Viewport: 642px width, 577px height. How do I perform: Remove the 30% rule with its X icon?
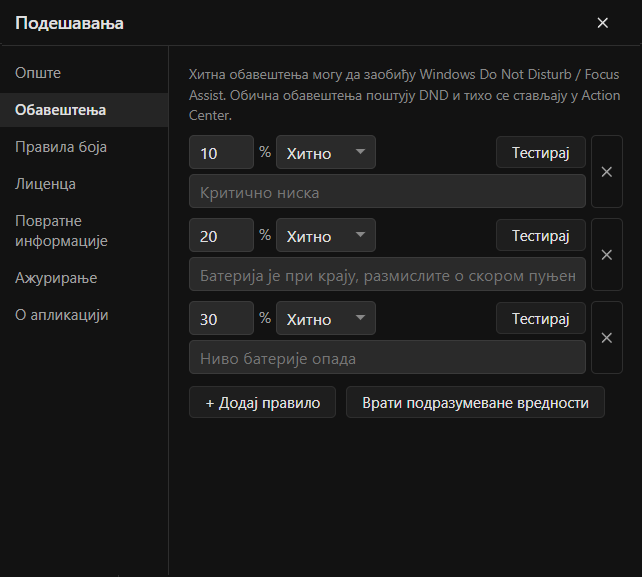pos(607,337)
